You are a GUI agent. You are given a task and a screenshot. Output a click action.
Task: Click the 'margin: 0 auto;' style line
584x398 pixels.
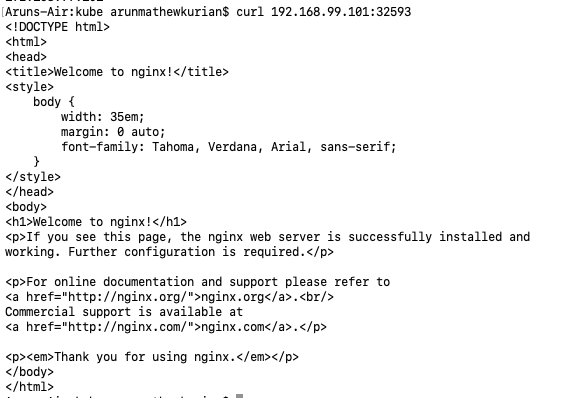[x=113, y=132]
